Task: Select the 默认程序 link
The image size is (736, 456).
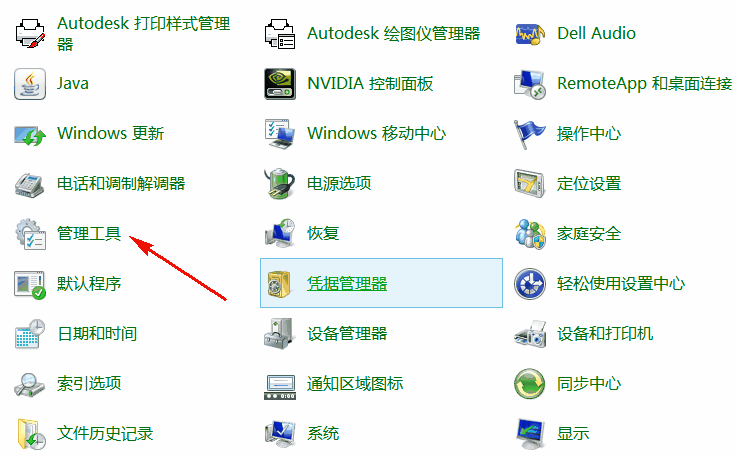Action: pyautogui.click(x=89, y=284)
